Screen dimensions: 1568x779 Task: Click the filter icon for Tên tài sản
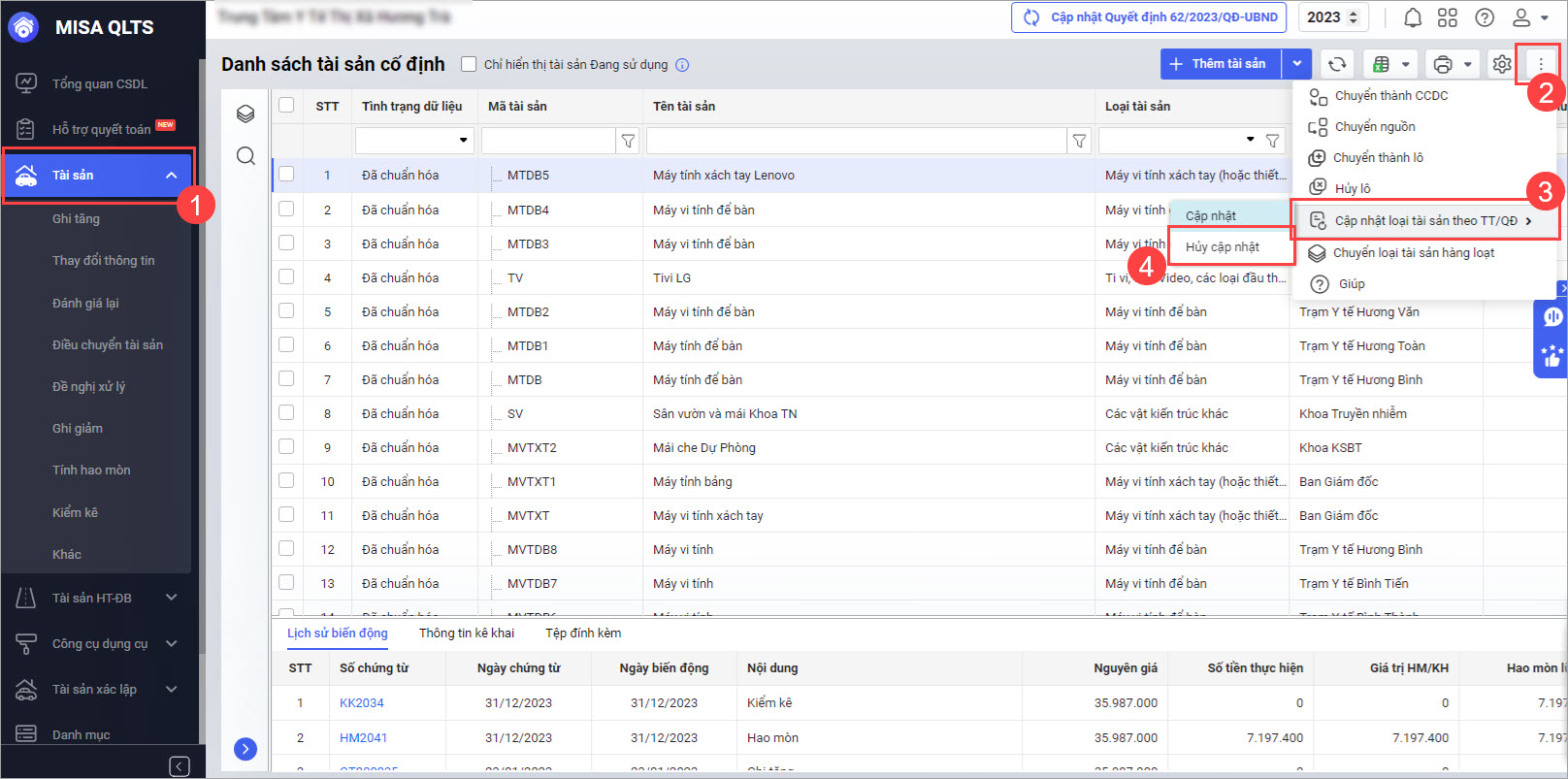[1079, 142]
